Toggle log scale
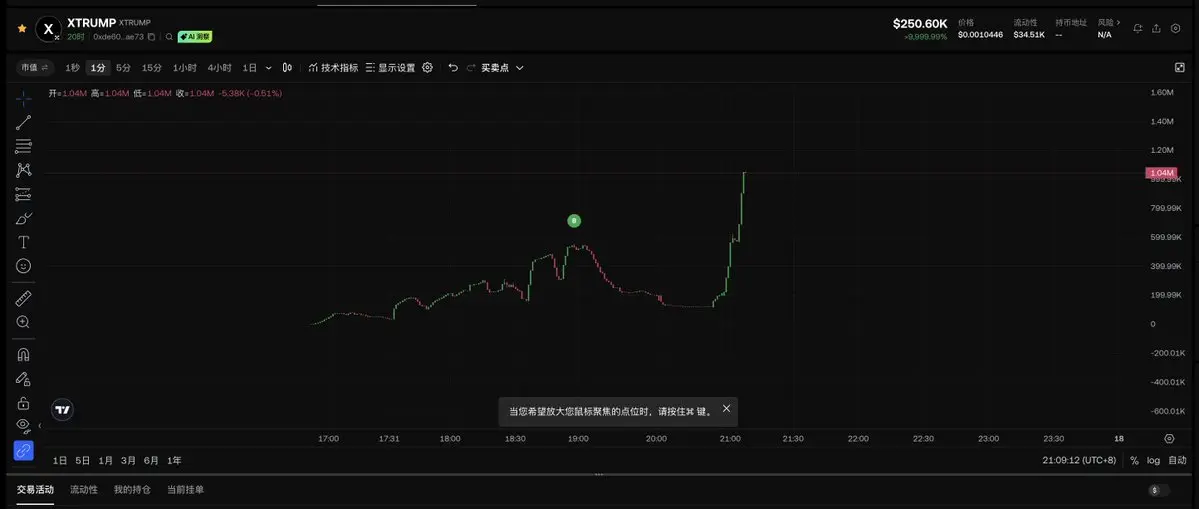1199x509 pixels. [1153, 461]
